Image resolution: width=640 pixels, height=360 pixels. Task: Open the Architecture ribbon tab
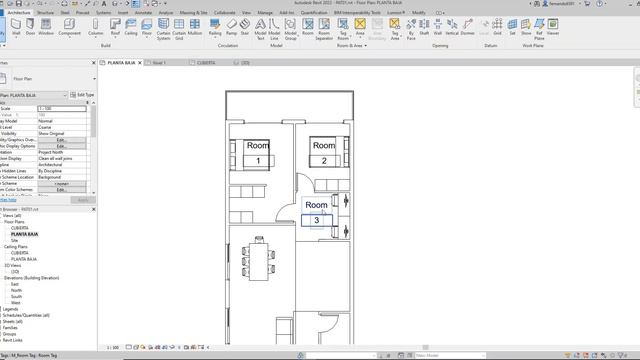(19, 13)
